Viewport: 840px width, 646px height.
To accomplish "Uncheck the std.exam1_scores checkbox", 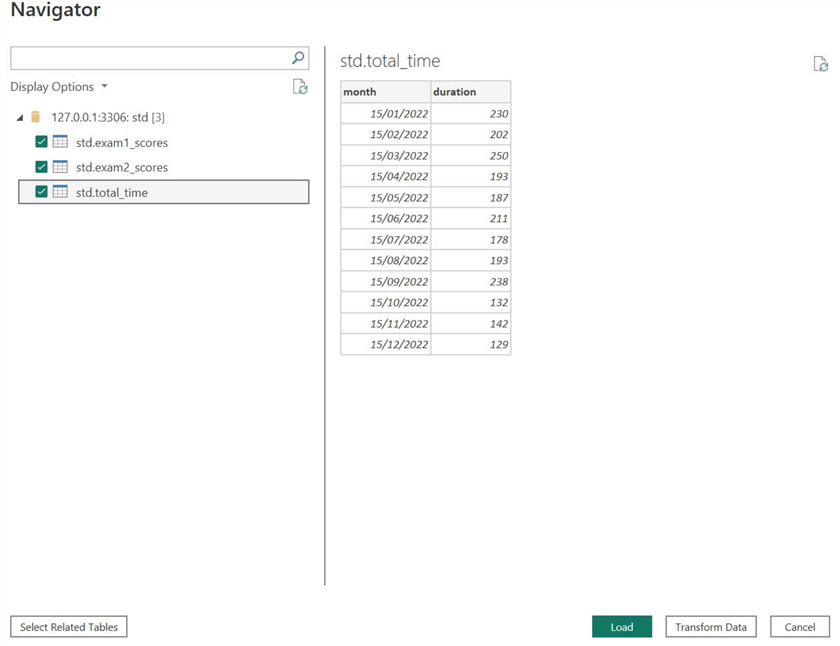I will (40, 142).
